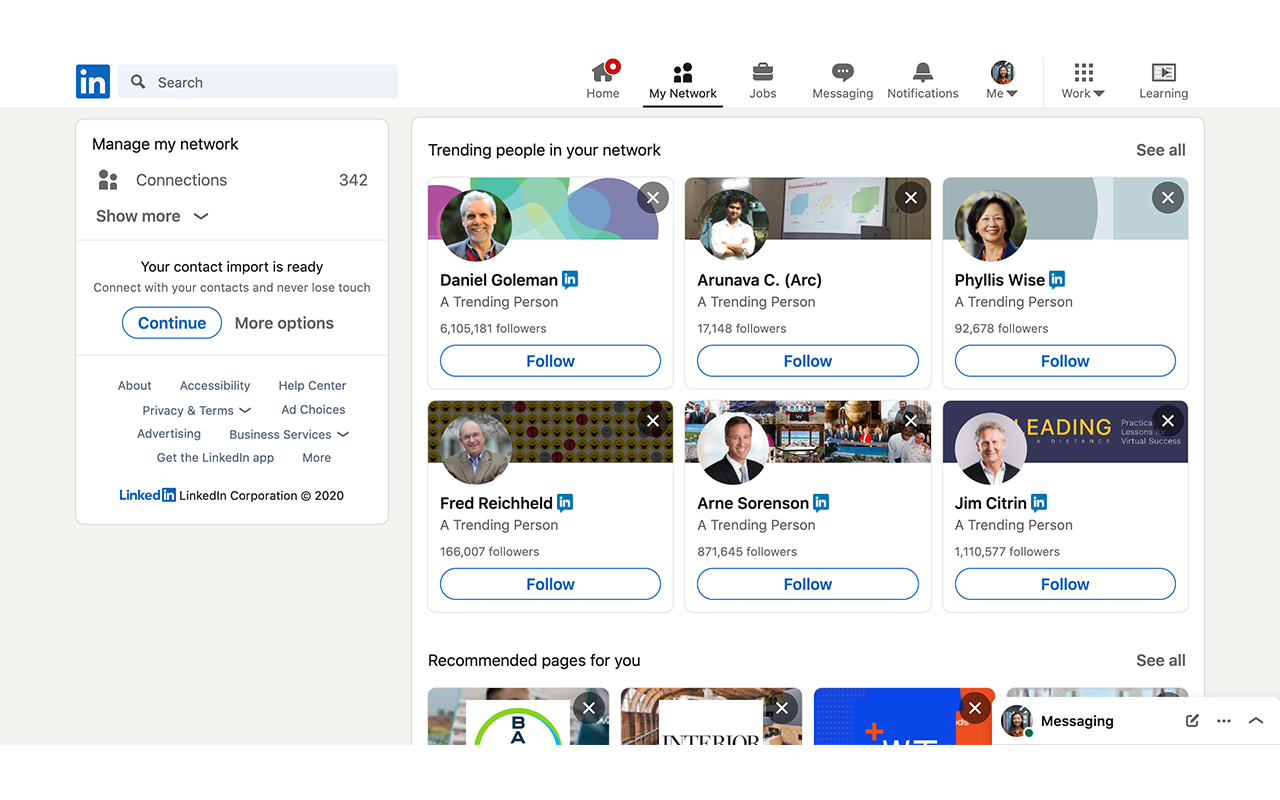
Task: Open the Me profile menu
Action: click(x=1001, y=80)
